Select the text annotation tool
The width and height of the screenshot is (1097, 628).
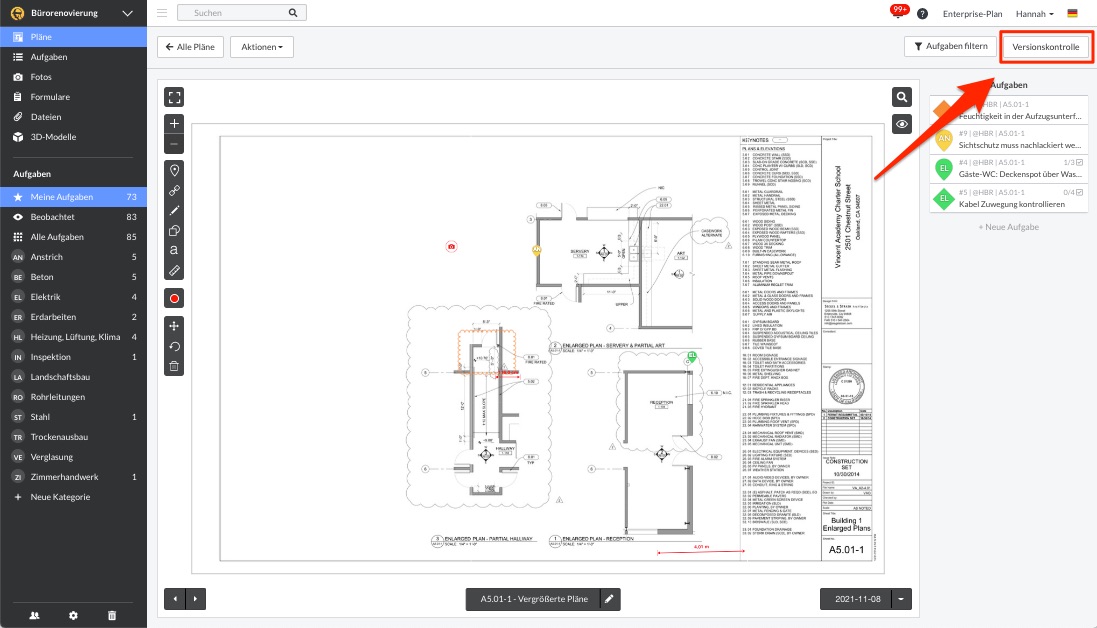tap(174, 251)
